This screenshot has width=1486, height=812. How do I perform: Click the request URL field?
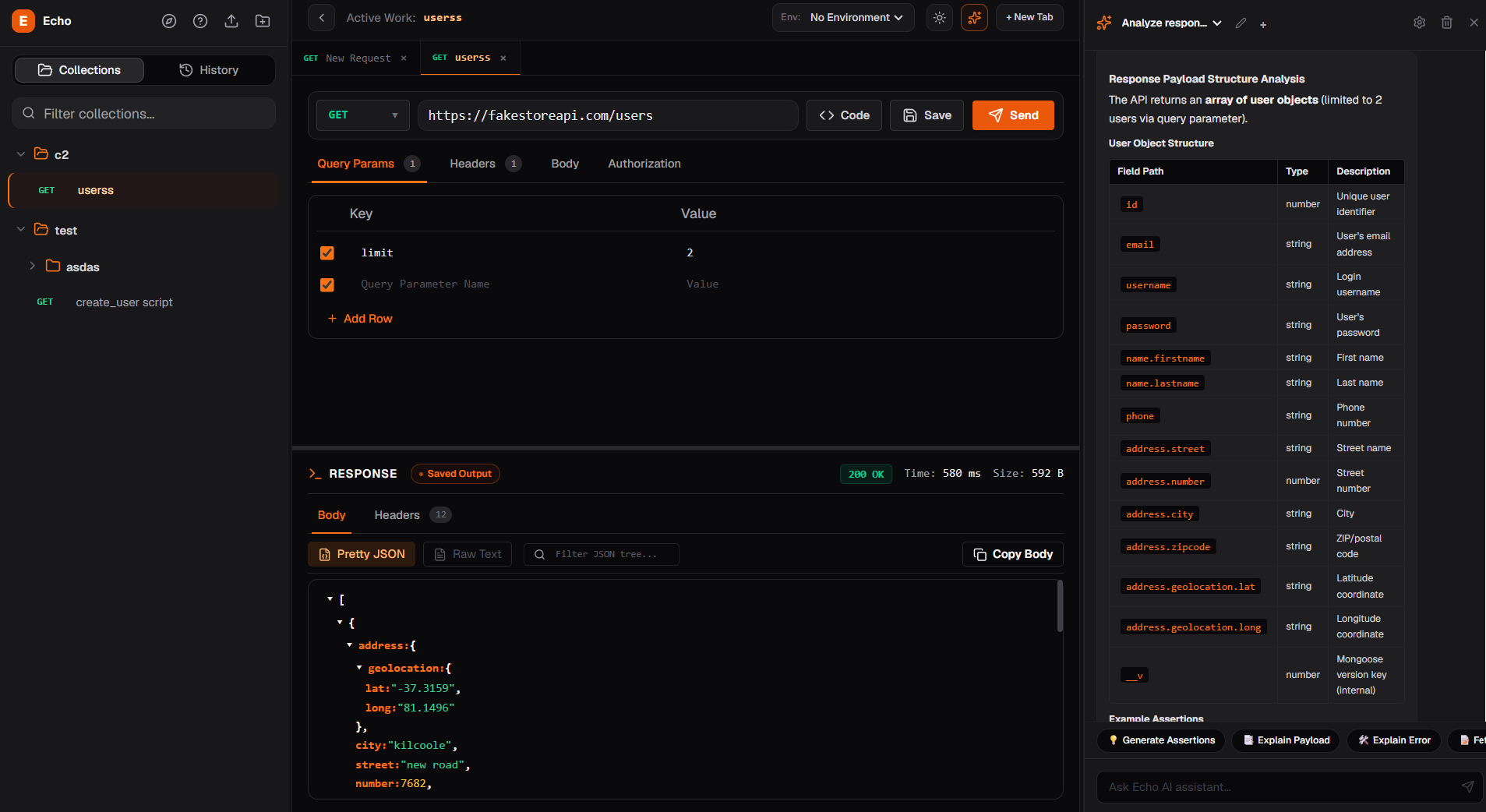click(x=608, y=115)
